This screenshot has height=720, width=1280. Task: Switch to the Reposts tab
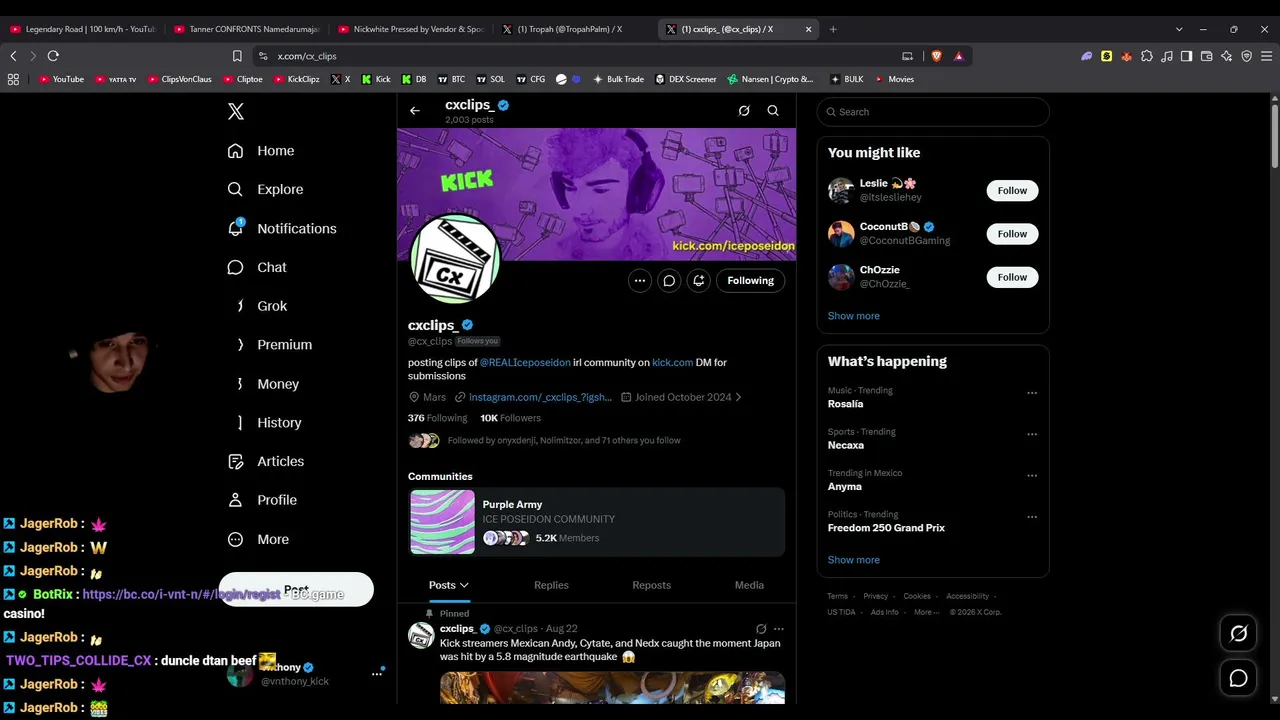(651, 585)
